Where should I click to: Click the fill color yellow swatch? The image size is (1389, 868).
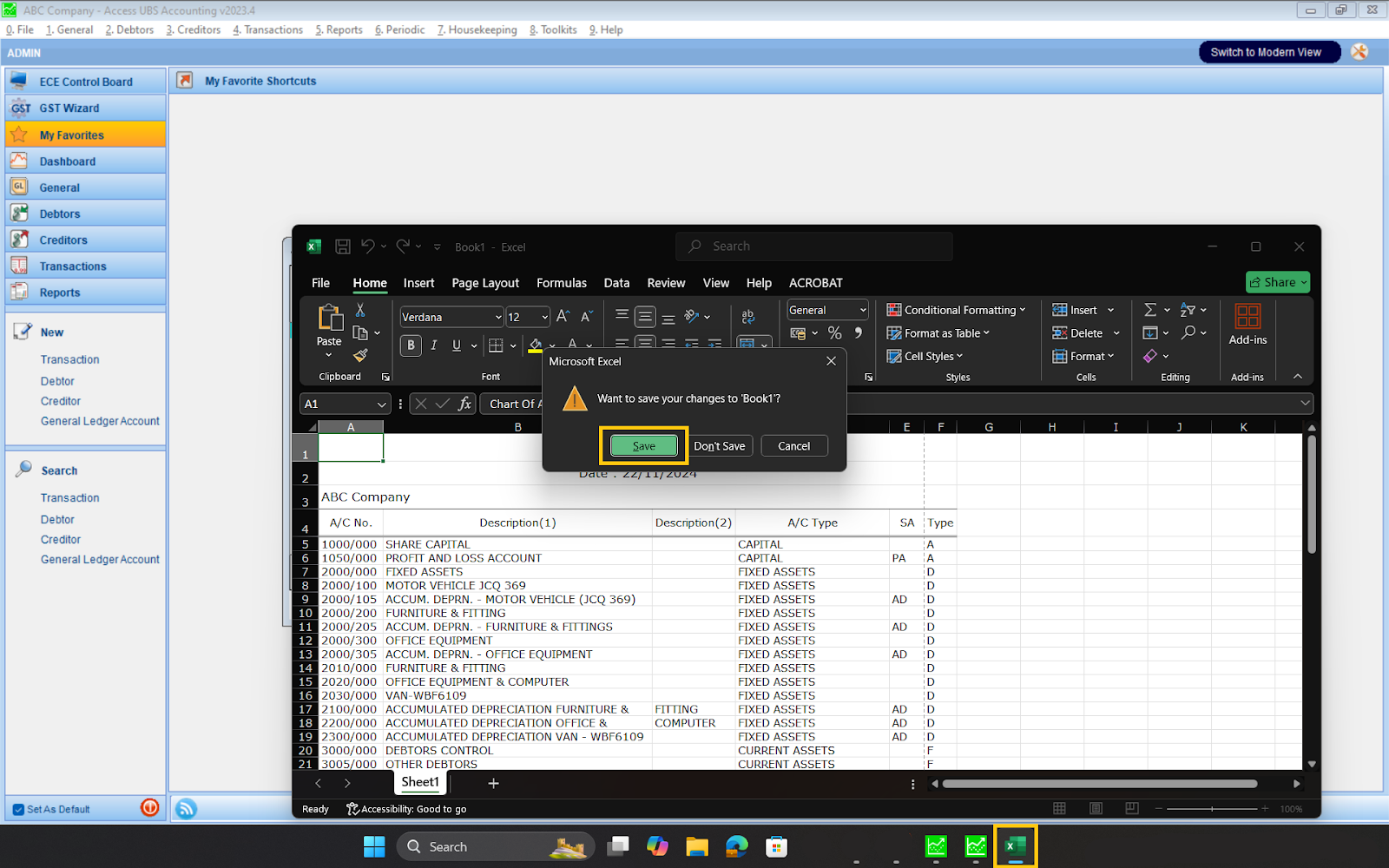pos(535,345)
